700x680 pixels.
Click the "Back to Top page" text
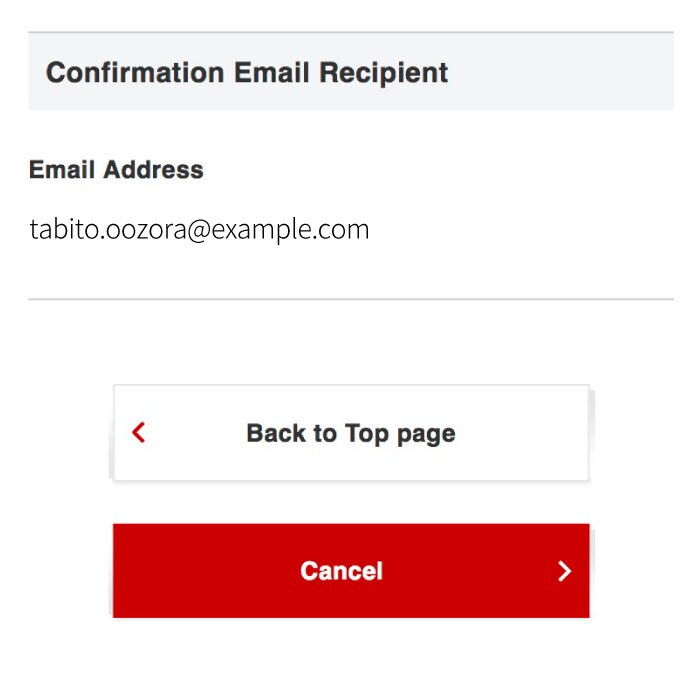[350, 433]
